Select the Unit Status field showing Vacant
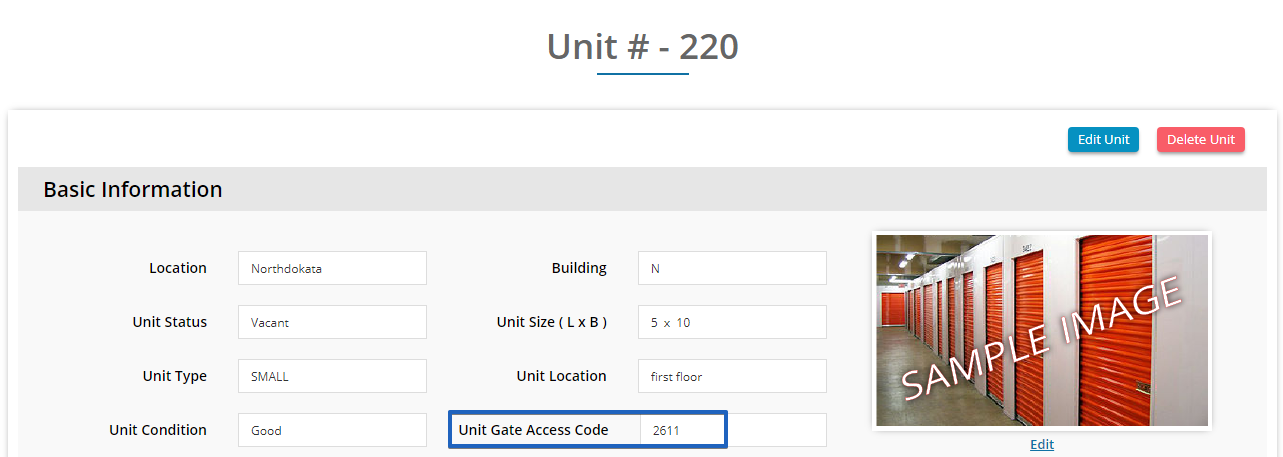Viewport: 1283px width, 457px height. coord(332,322)
